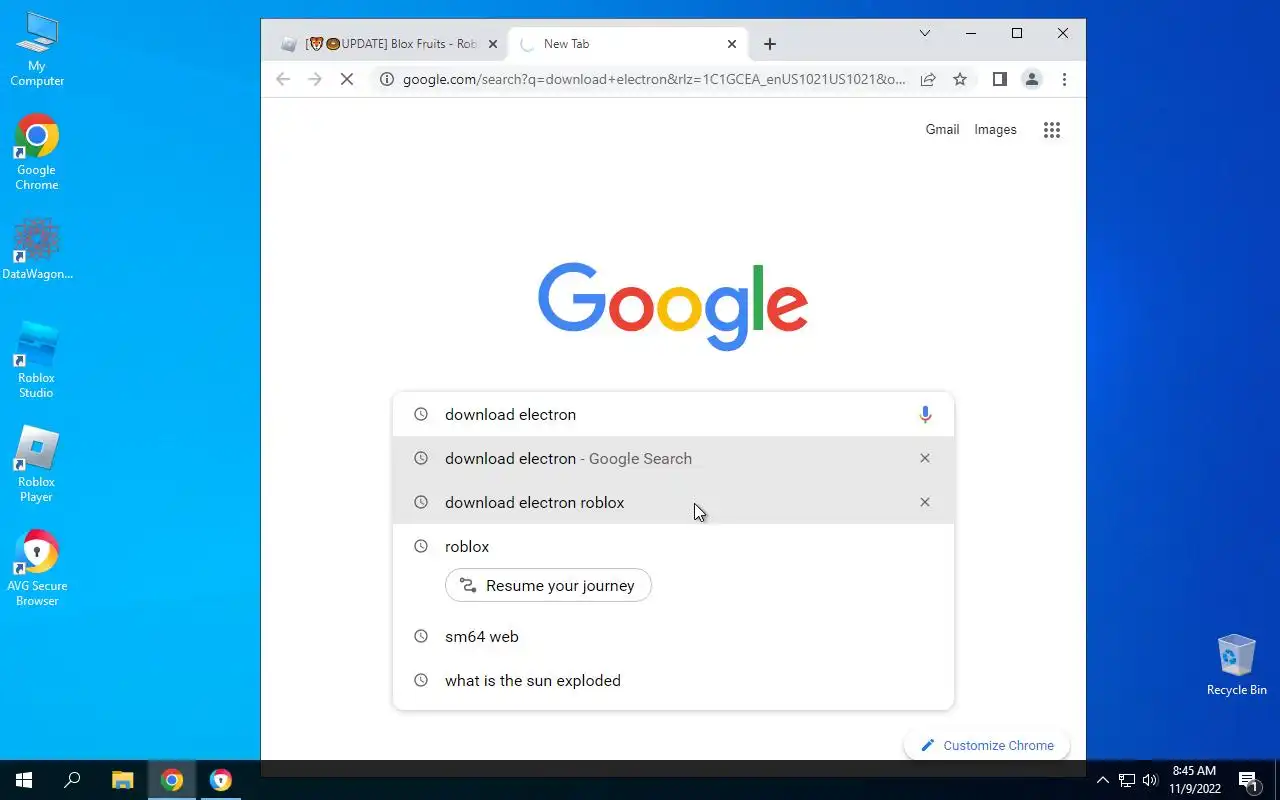View site information icon in address bar

click(387, 79)
